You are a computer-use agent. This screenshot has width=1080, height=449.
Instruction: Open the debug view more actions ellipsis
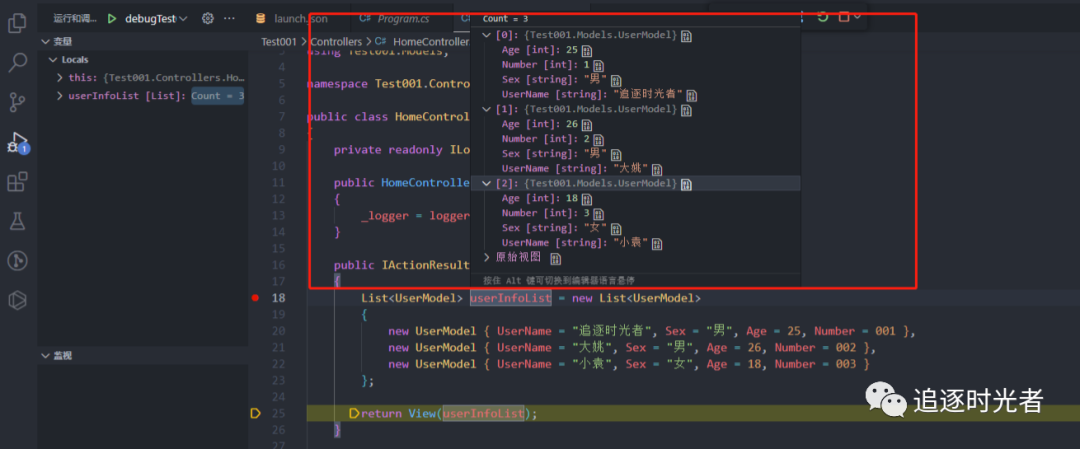pyautogui.click(x=229, y=19)
